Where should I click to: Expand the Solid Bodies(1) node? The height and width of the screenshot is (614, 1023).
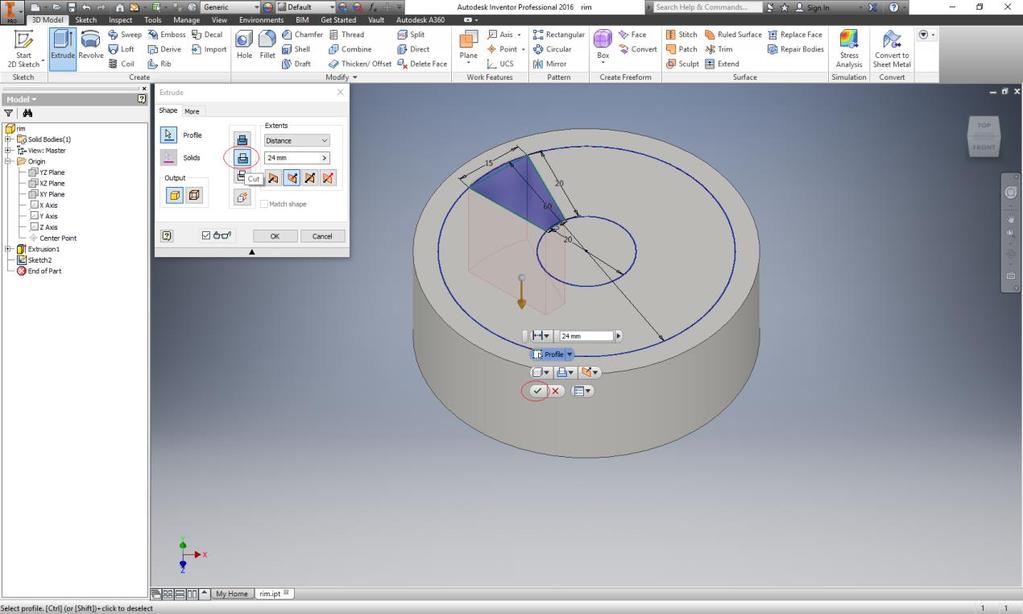point(8,140)
